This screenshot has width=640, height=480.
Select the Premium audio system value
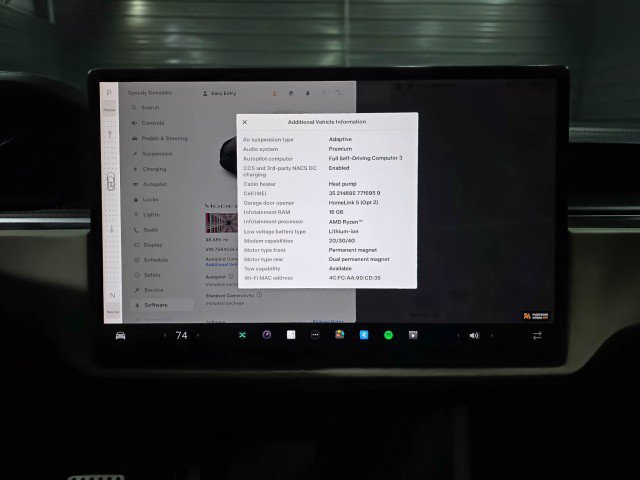(x=340, y=149)
